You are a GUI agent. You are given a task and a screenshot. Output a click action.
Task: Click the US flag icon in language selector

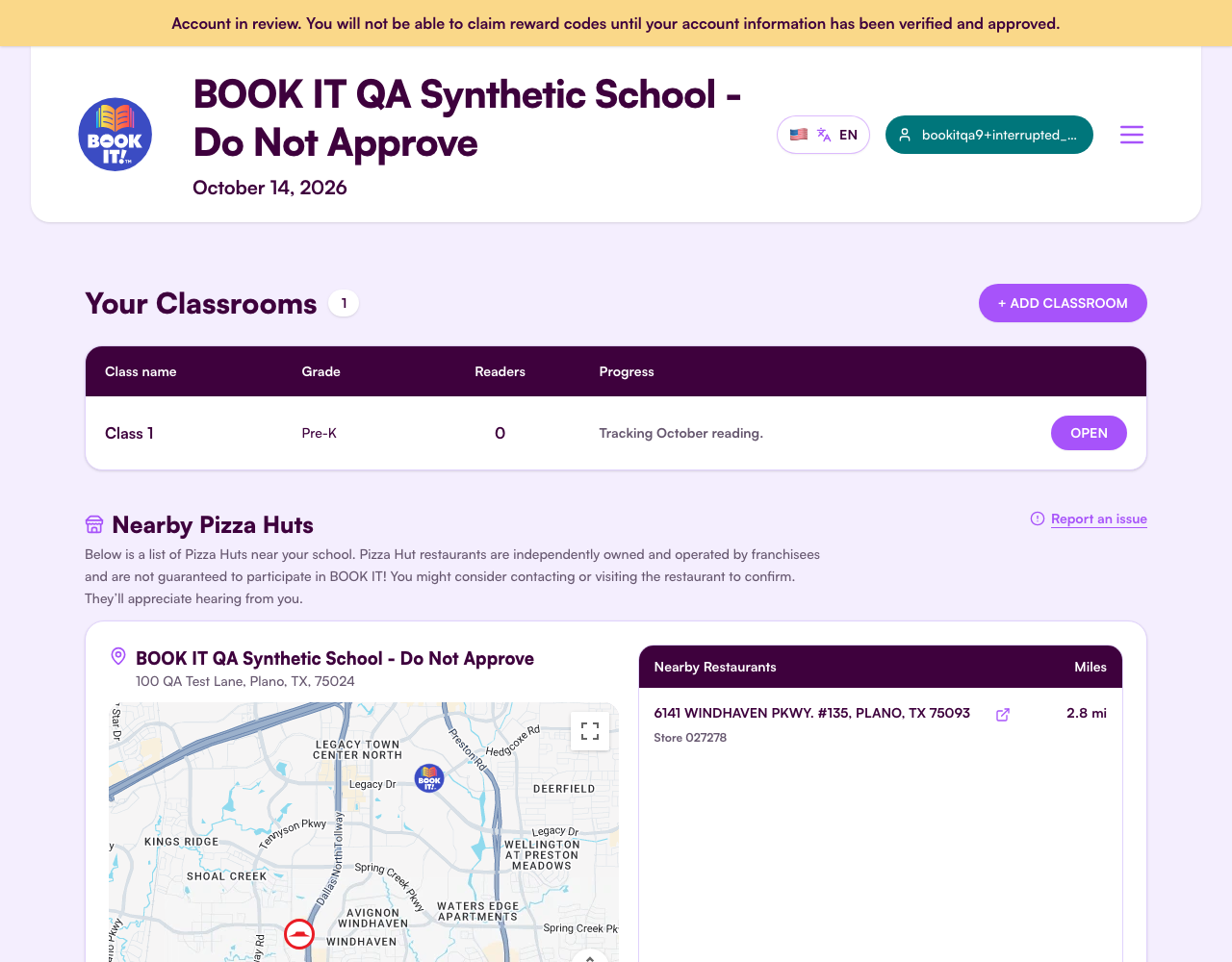799,135
